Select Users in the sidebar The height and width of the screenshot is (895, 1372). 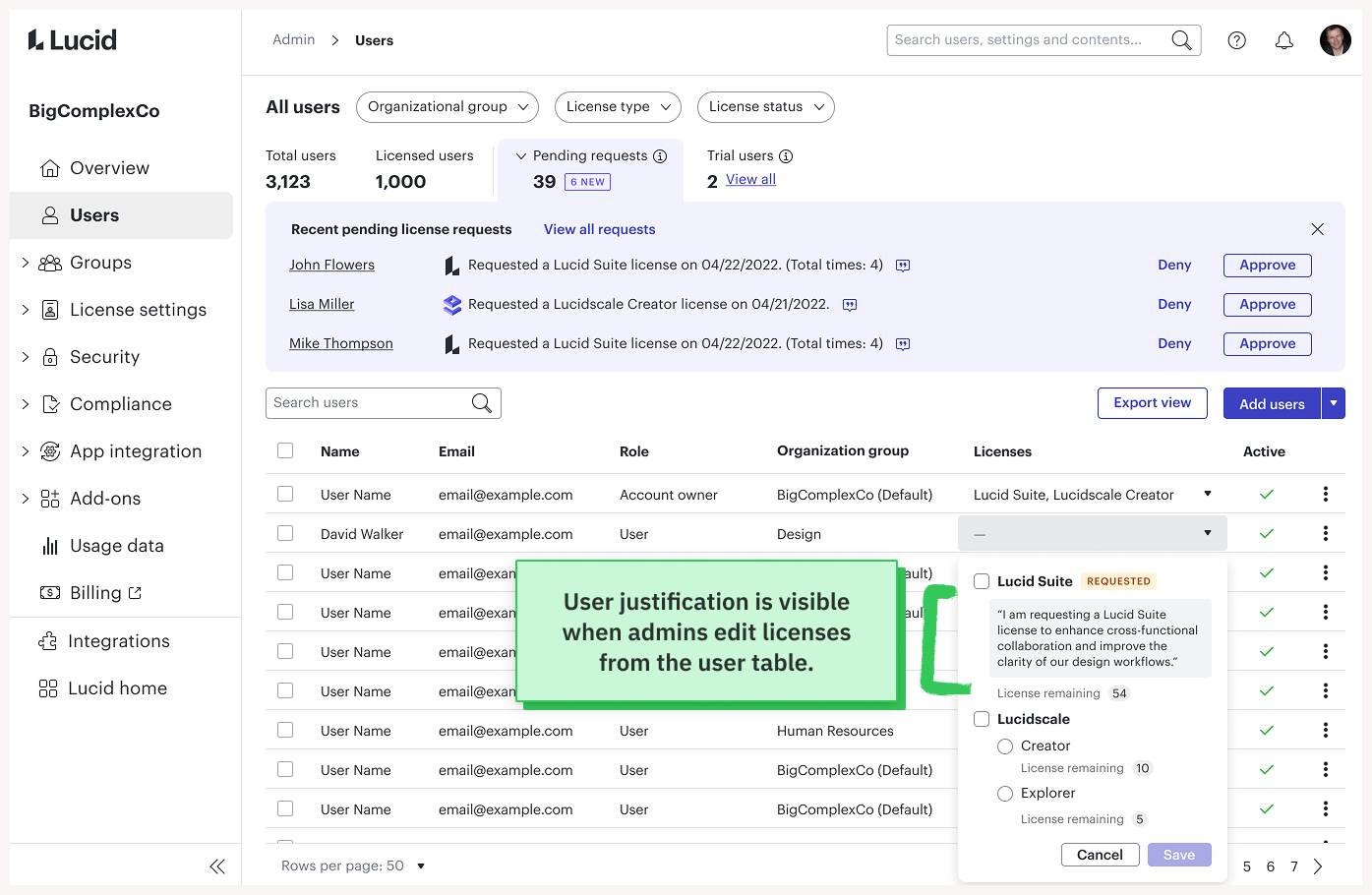tap(121, 215)
